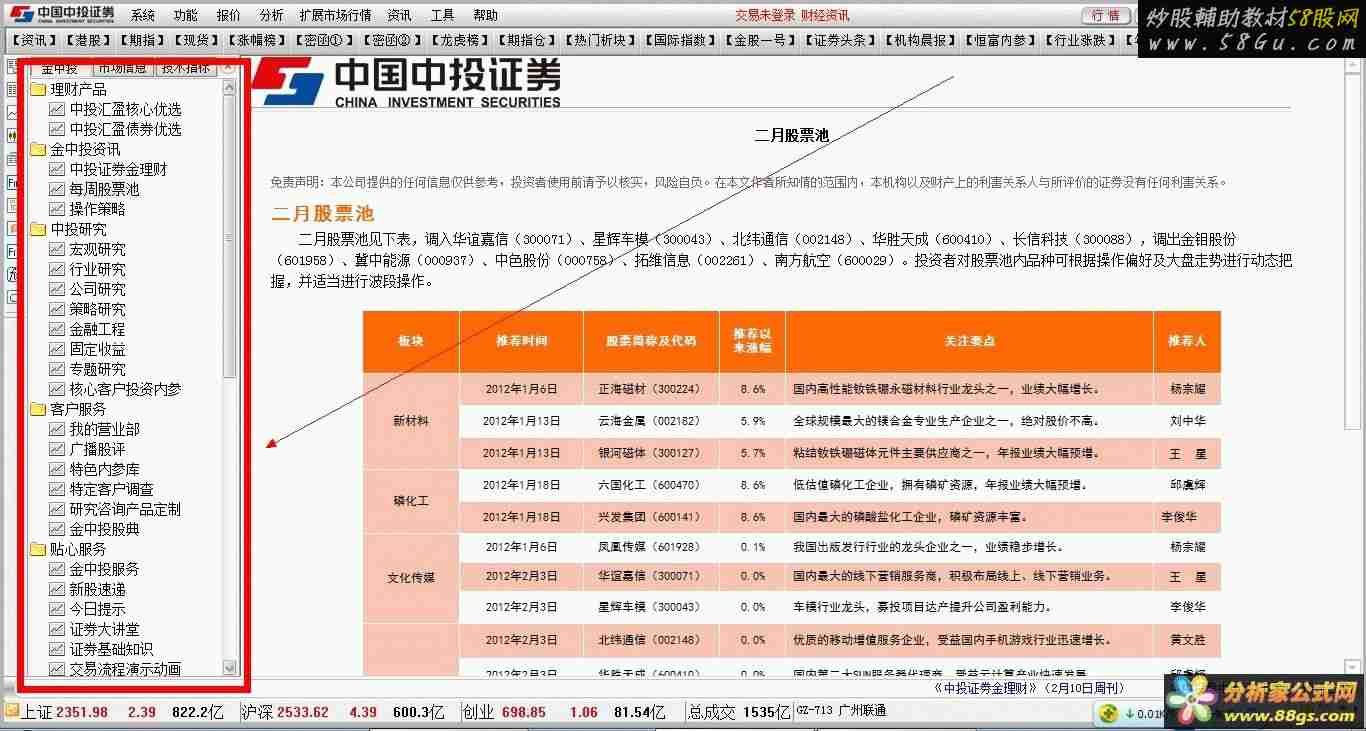This screenshot has width=1366, height=731.
Task: Click chart icon beside 我的营业部
Action: point(57,429)
